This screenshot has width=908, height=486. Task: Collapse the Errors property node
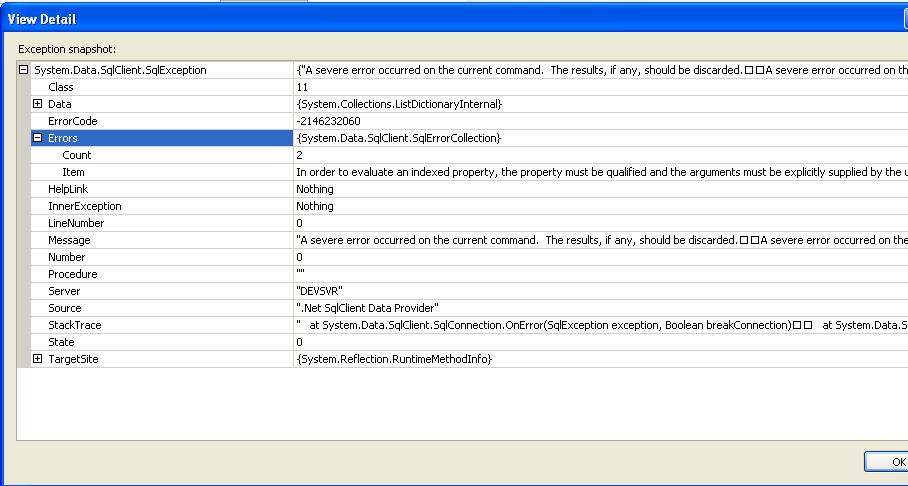(38, 138)
